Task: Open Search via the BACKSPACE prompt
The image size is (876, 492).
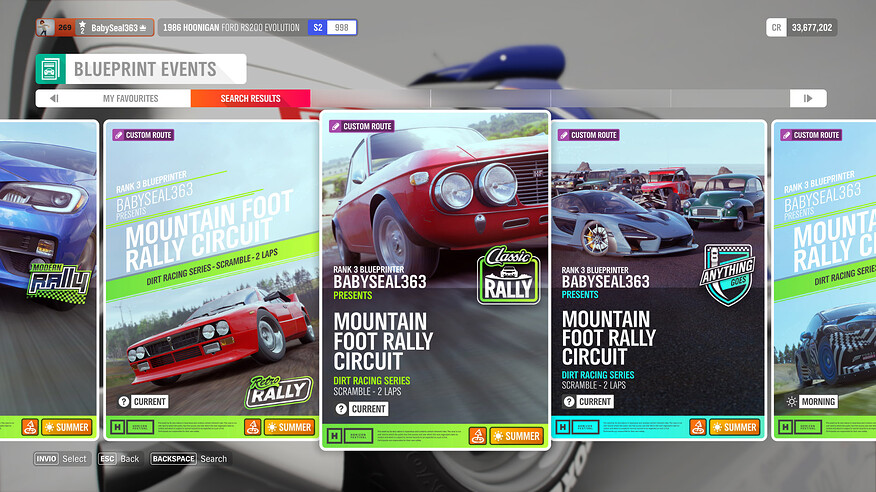Action: tap(189, 459)
